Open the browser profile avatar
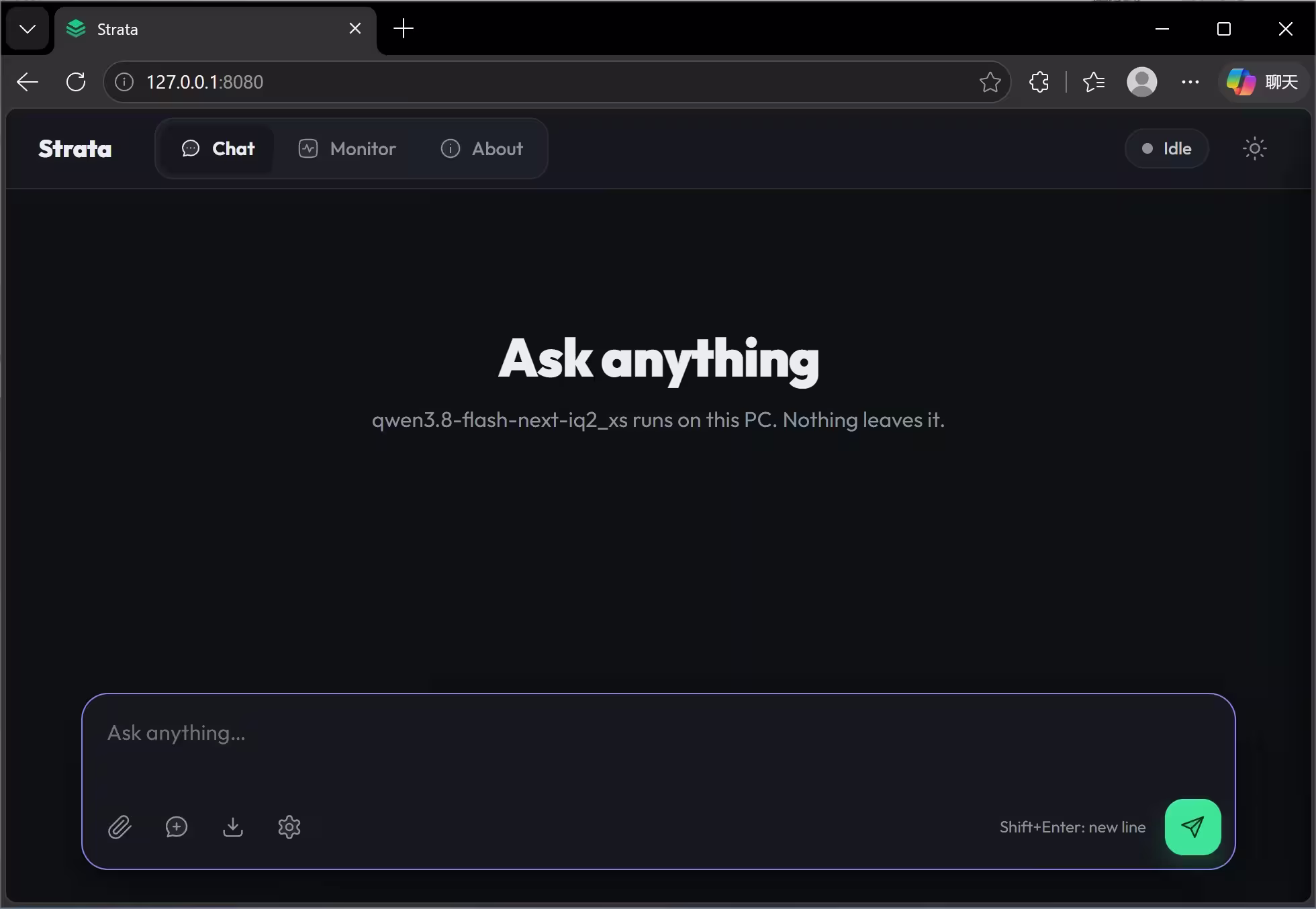 (1142, 82)
